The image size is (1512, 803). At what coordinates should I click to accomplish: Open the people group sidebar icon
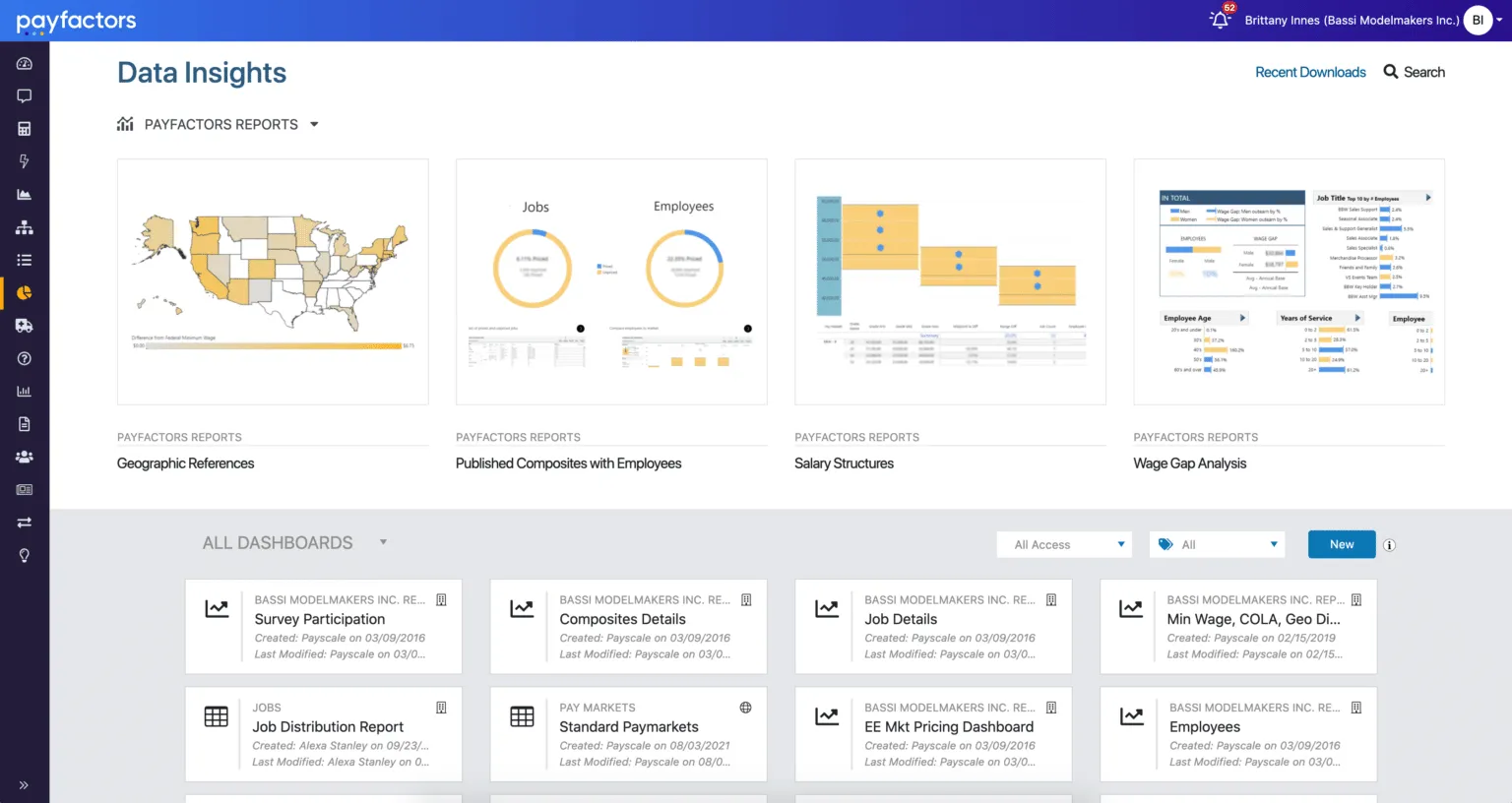point(25,457)
